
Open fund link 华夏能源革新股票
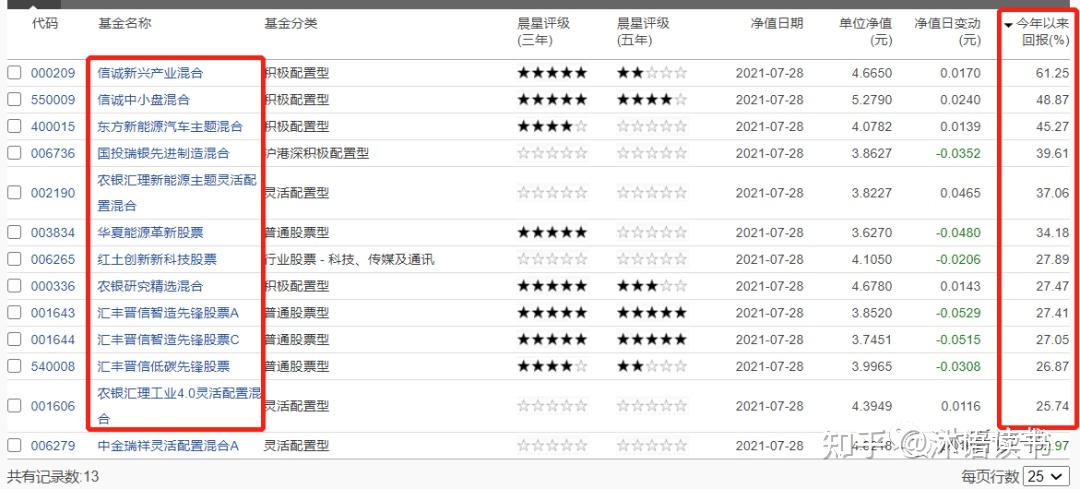tap(150, 233)
